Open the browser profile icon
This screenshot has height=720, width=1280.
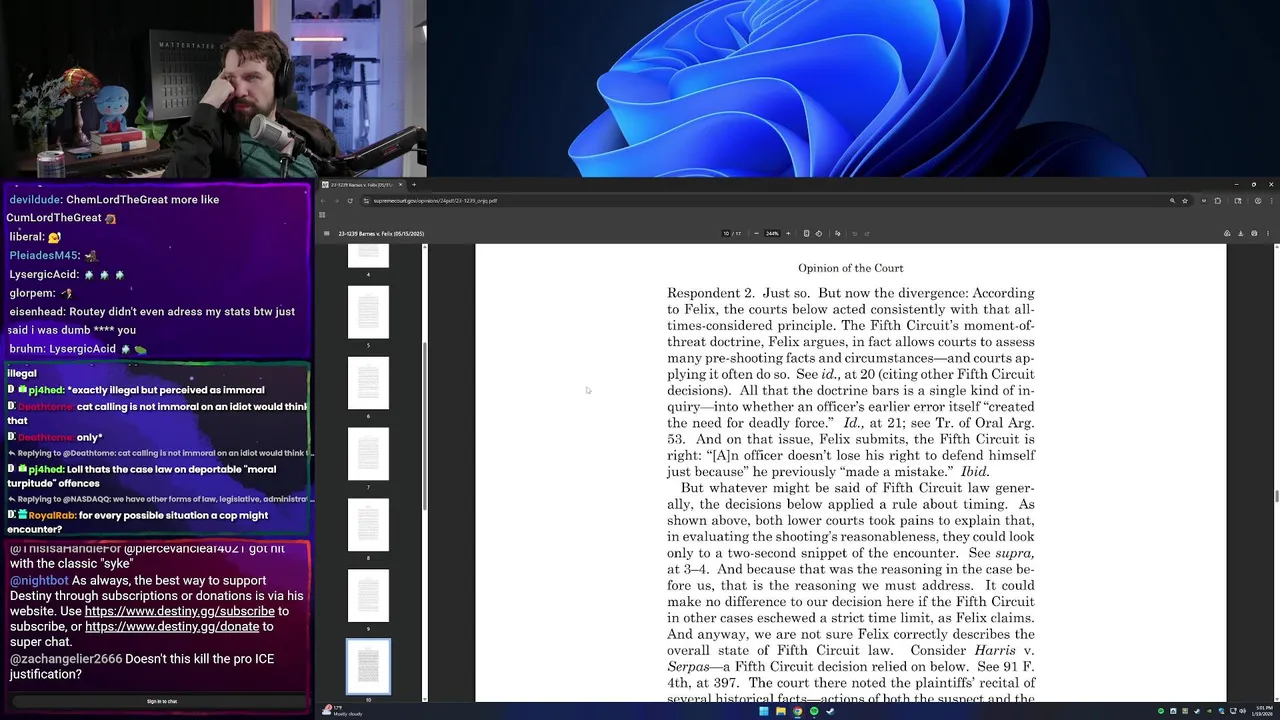pyautogui.click(x=1258, y=201)
